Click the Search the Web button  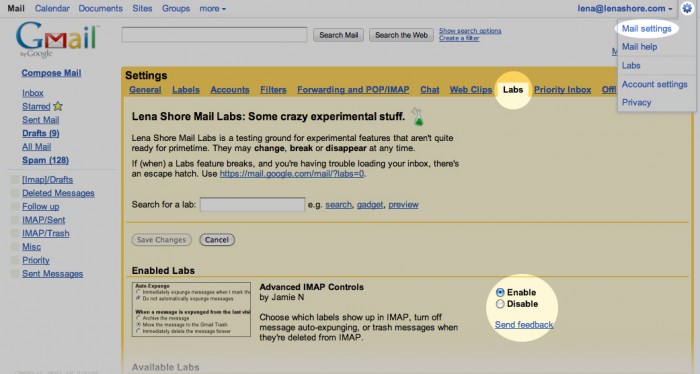click(x=401, y=35)
